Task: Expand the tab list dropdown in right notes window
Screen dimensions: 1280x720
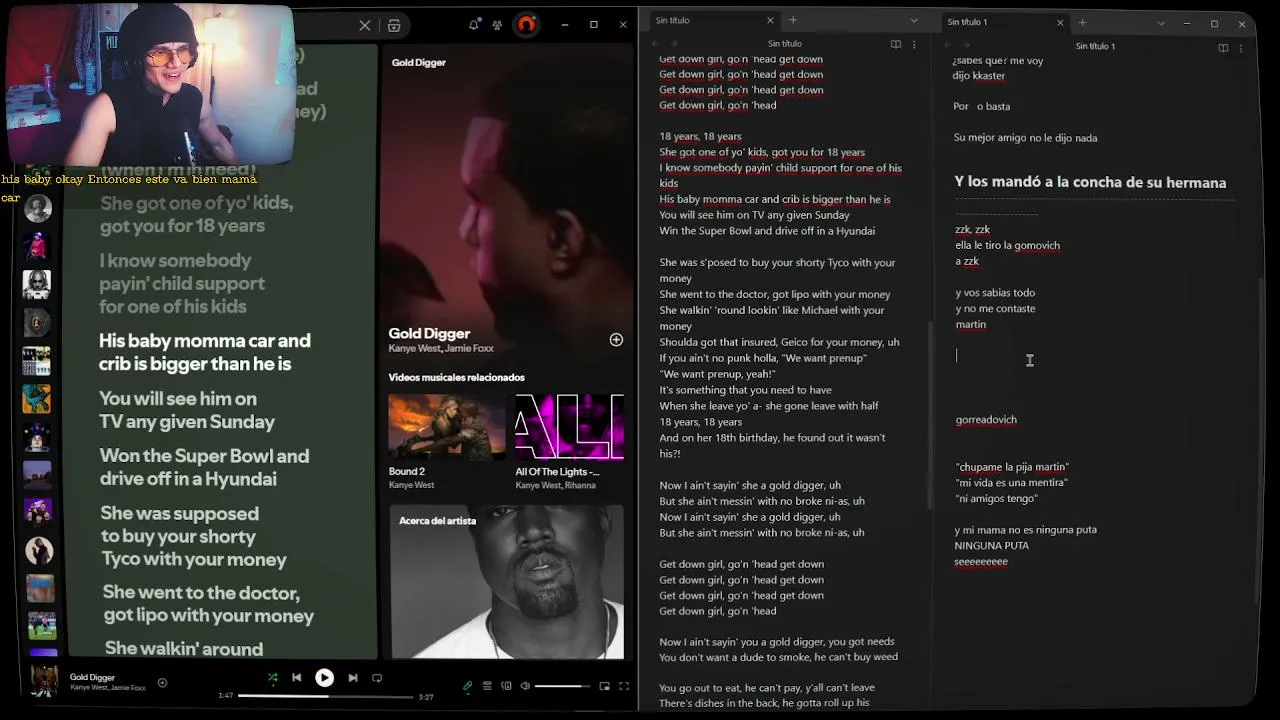Action: [x=1161, y=23]
